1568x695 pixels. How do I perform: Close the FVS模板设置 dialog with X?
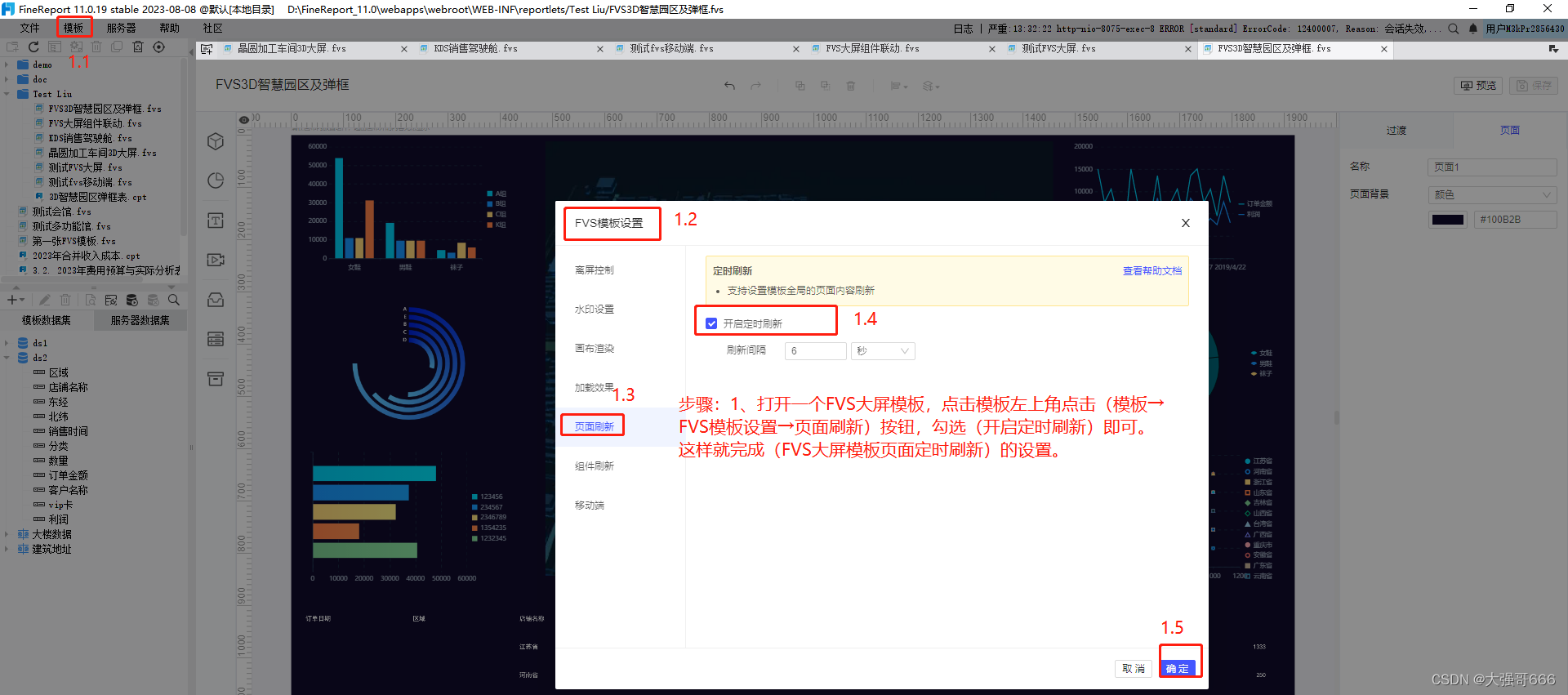pos(1186,223)
